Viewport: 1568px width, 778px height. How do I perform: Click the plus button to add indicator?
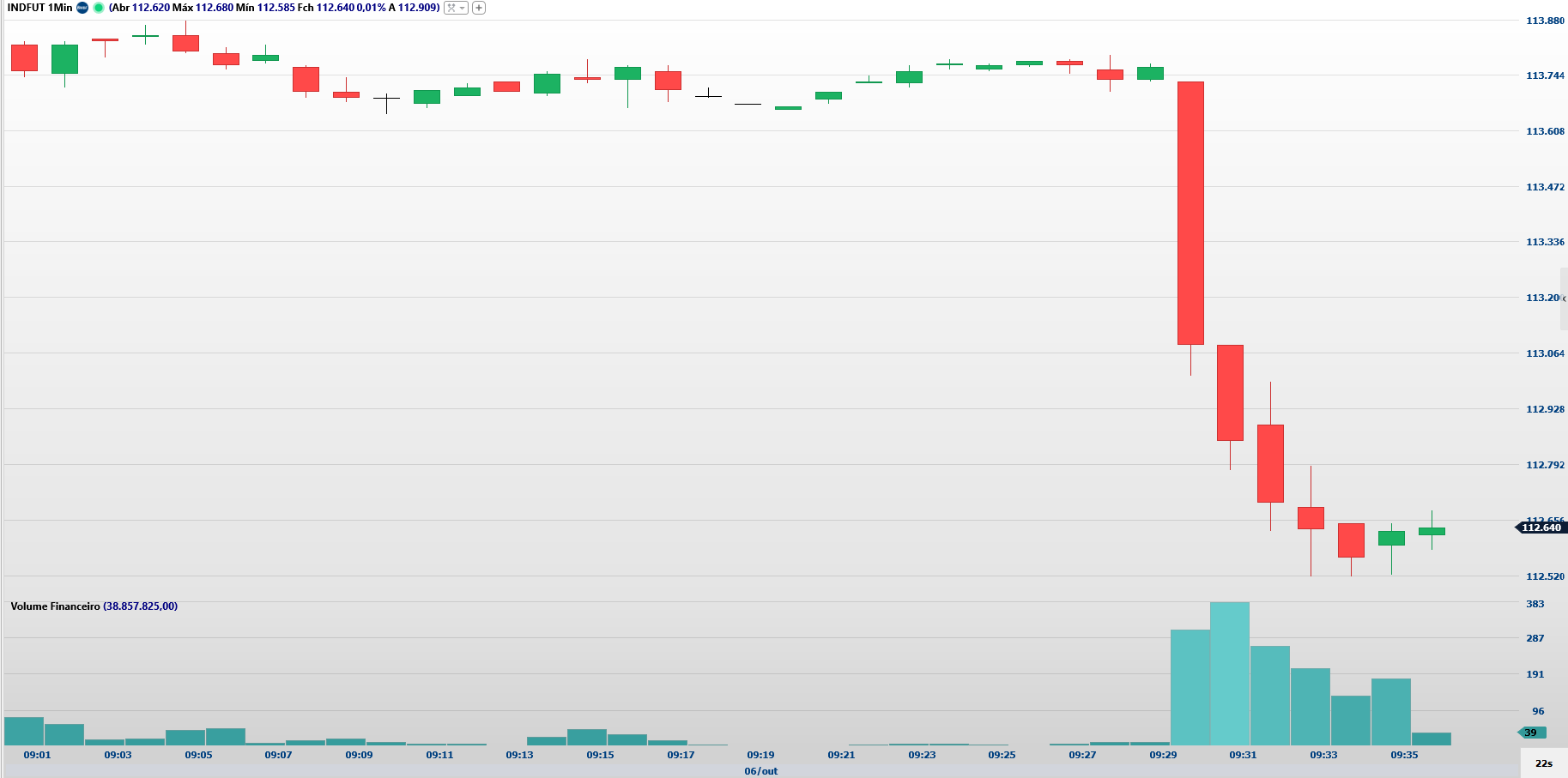click(479, 8)
